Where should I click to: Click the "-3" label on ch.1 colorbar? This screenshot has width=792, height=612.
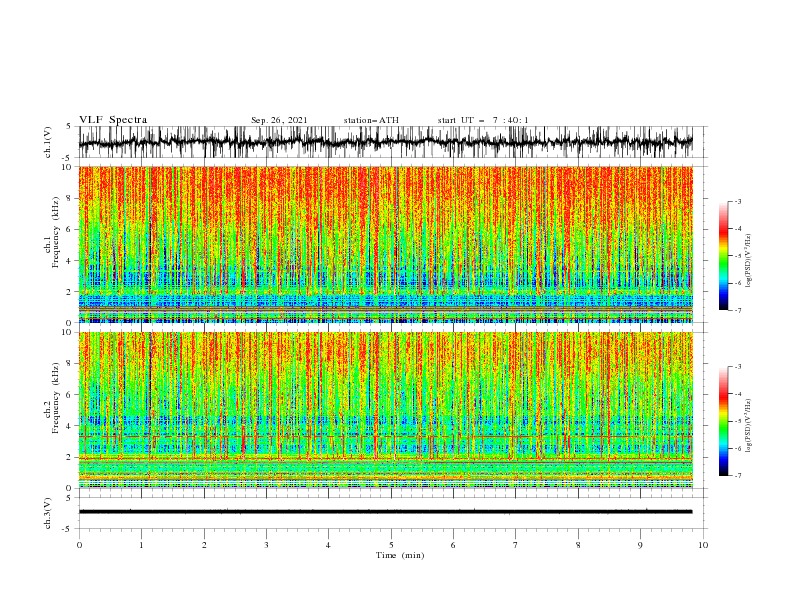[737, 201]
